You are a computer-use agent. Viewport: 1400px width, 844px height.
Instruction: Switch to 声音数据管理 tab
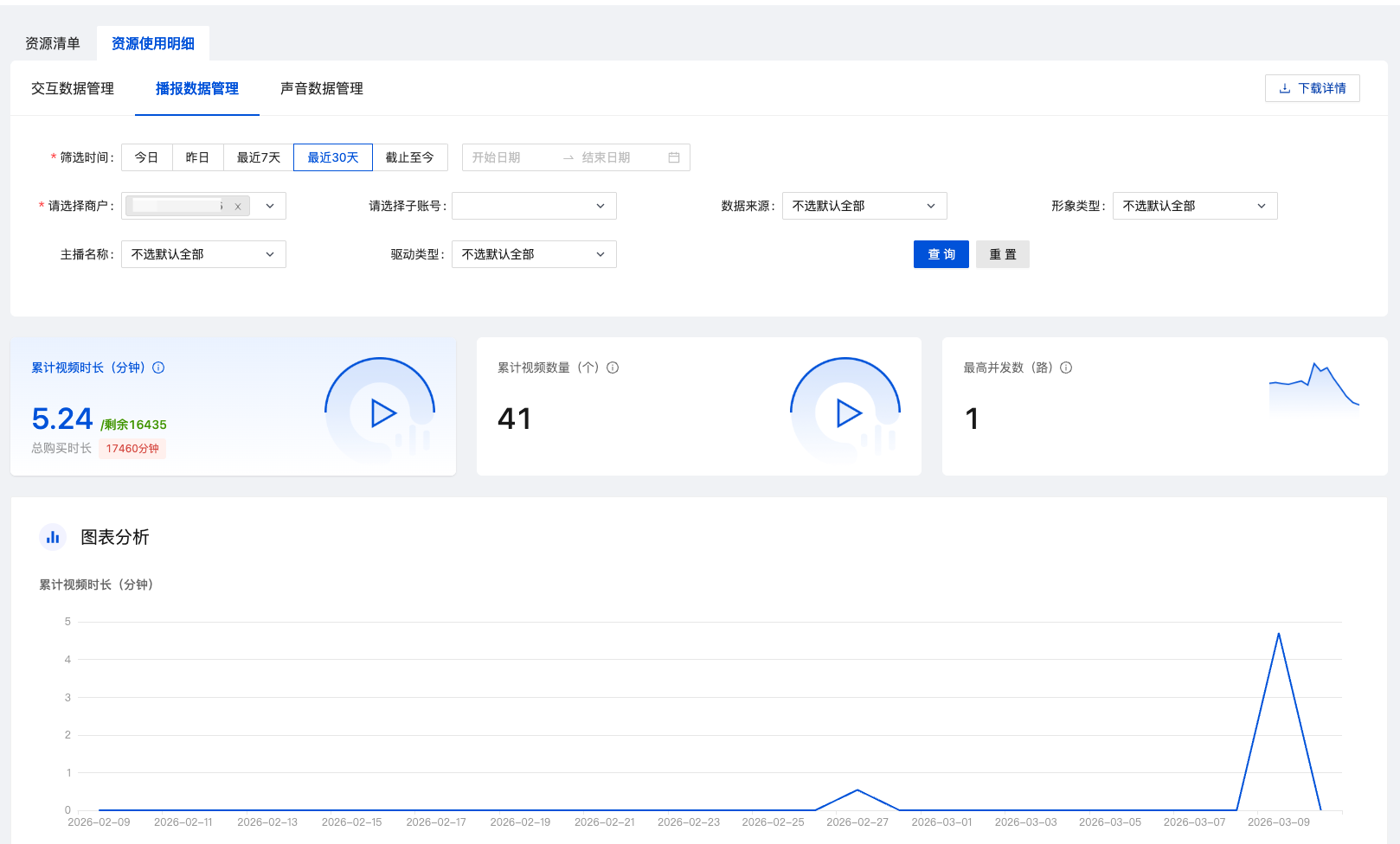point(322,88)
